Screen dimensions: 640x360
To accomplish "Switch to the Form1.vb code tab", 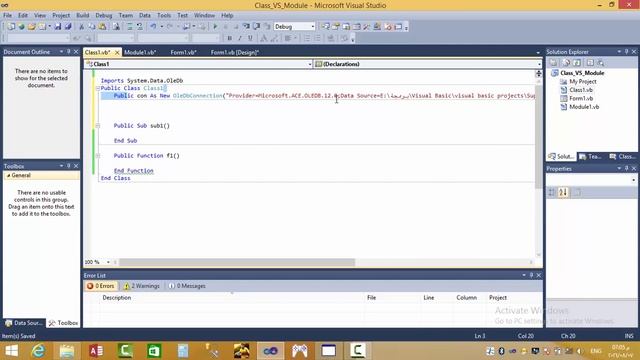I will click(183, 52).
